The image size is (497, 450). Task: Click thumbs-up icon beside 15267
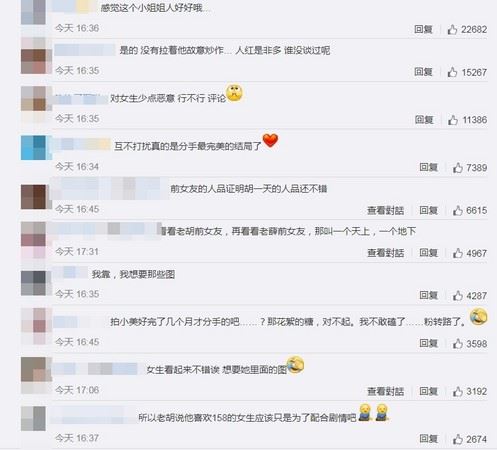452,72
